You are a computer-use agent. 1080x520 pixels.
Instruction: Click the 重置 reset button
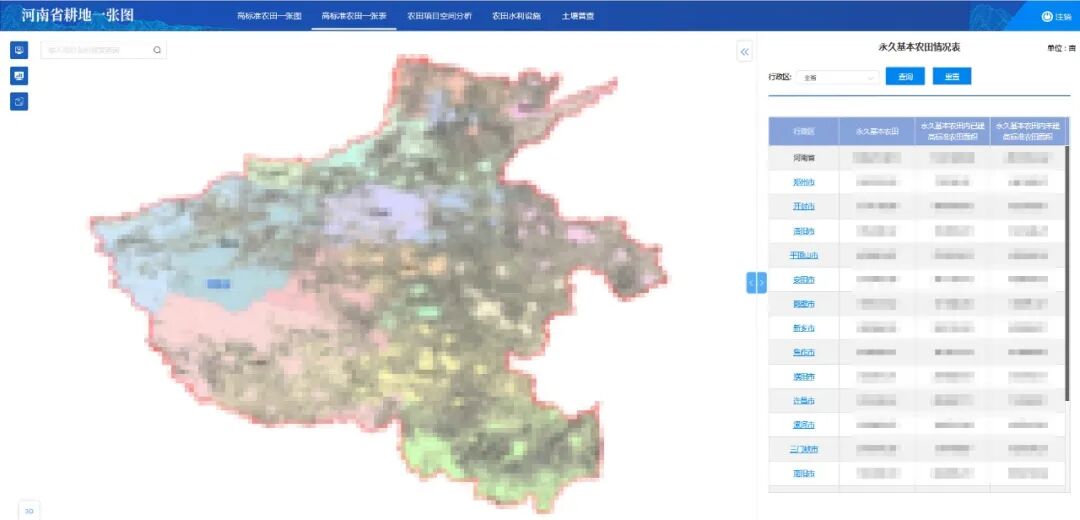[952, 76]
